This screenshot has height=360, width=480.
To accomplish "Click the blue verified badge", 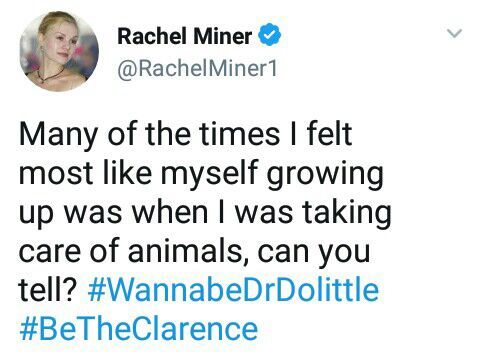I will [x=270, y=35].
